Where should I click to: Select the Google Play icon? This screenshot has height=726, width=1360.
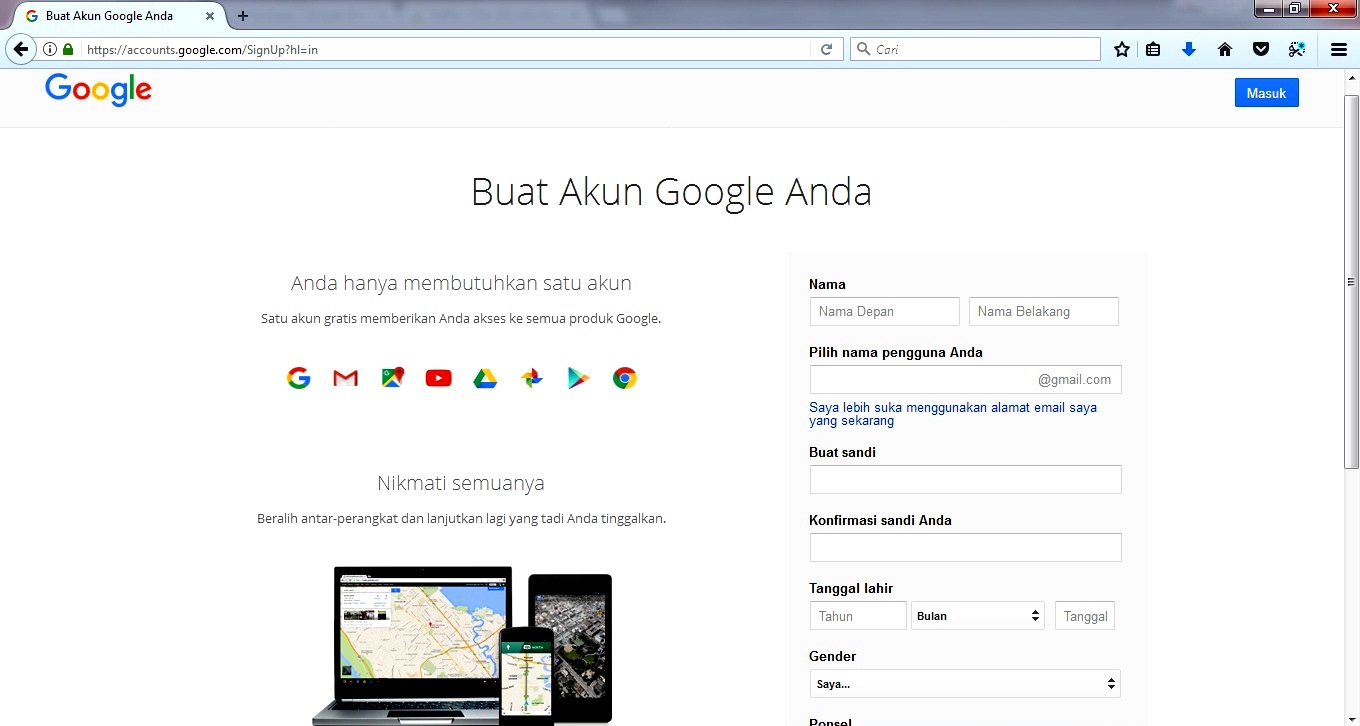coord(578,378)
